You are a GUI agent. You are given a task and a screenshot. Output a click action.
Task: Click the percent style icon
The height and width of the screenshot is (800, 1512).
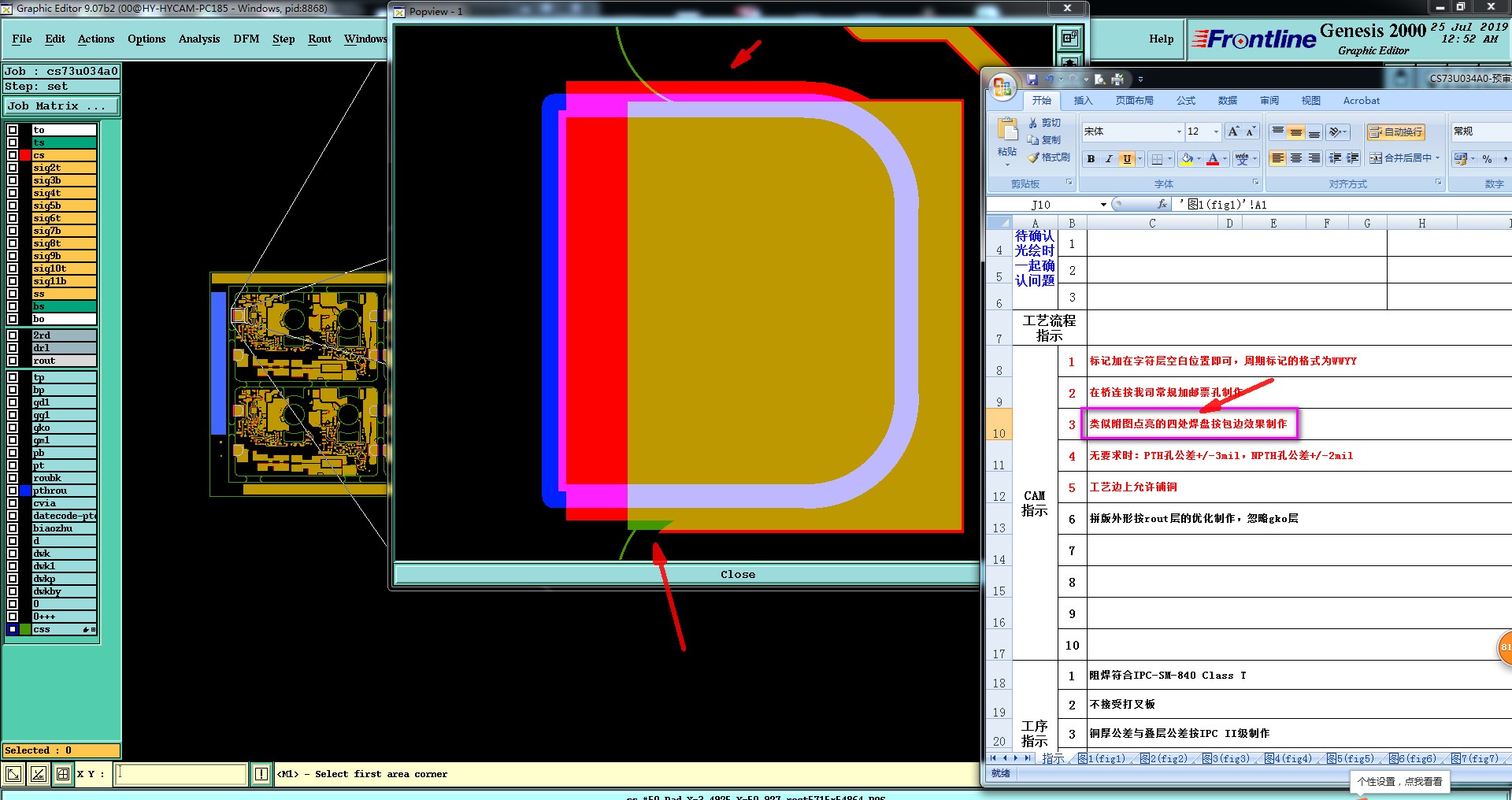click(x=1487, y=158)
